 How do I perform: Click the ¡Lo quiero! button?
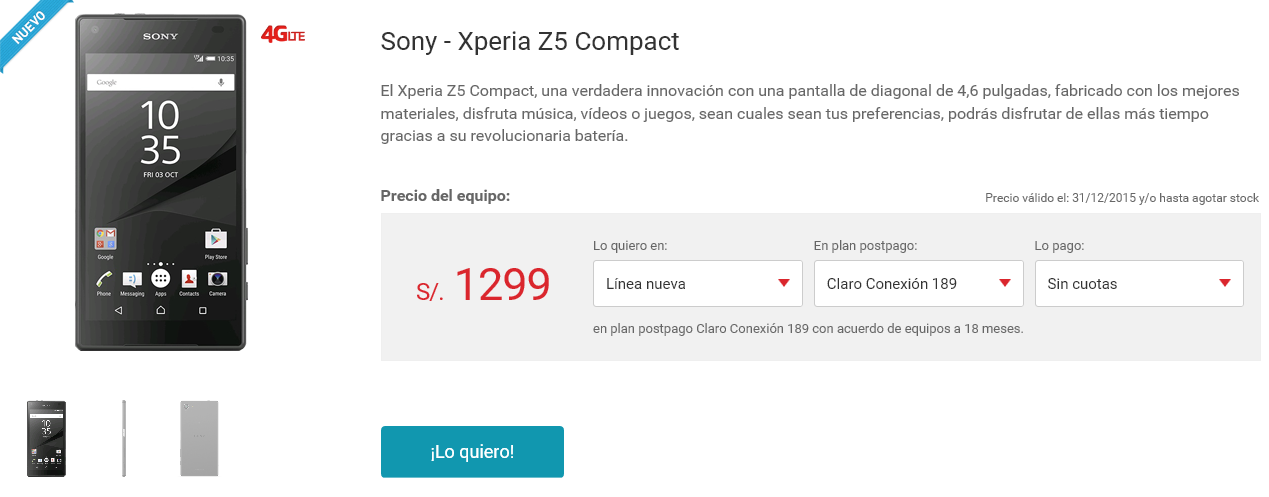pyautogui.click(x=472, y=452)
